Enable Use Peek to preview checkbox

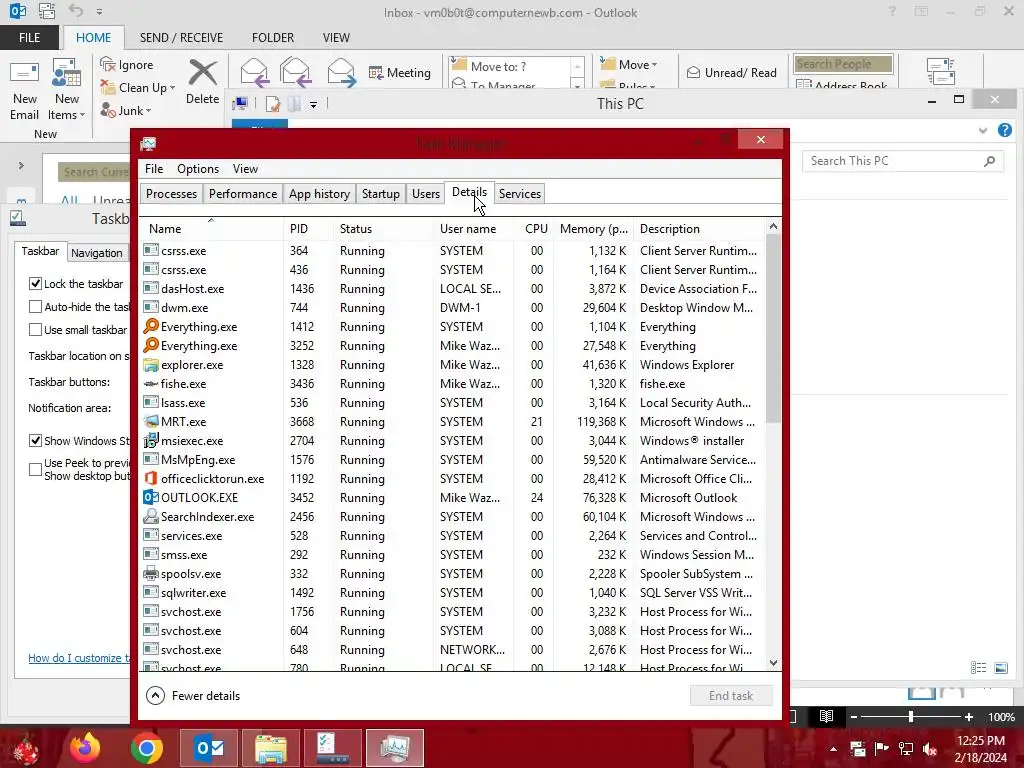[x=35, y=469]
